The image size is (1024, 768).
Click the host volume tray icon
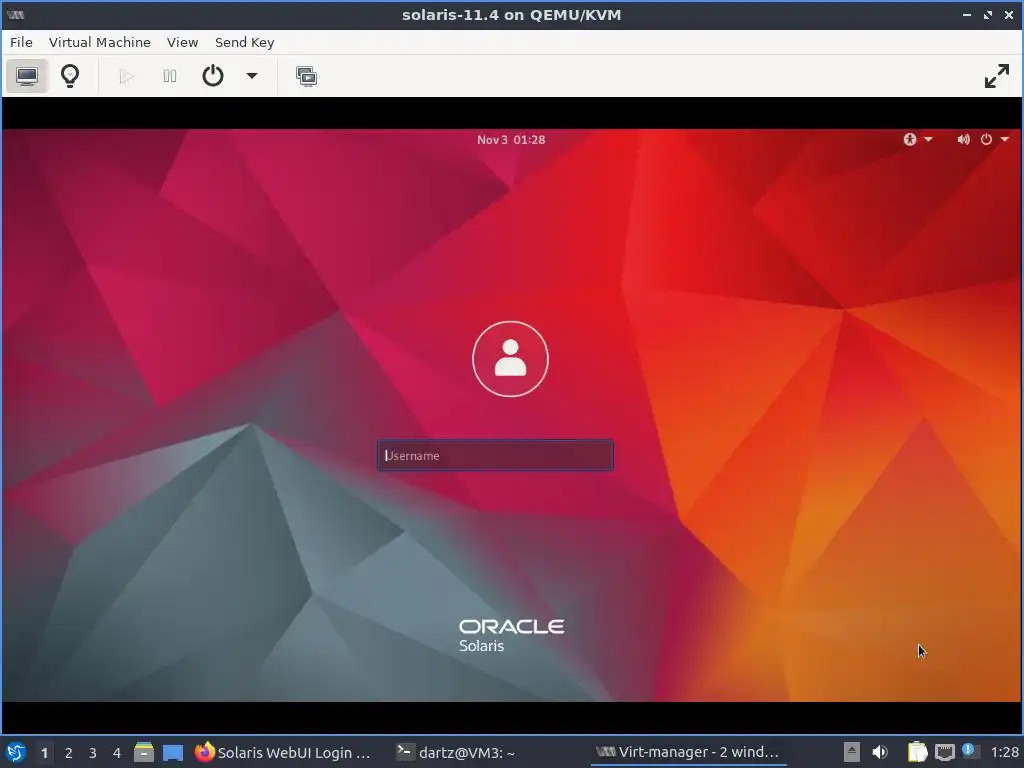click(x=880, y=752)
